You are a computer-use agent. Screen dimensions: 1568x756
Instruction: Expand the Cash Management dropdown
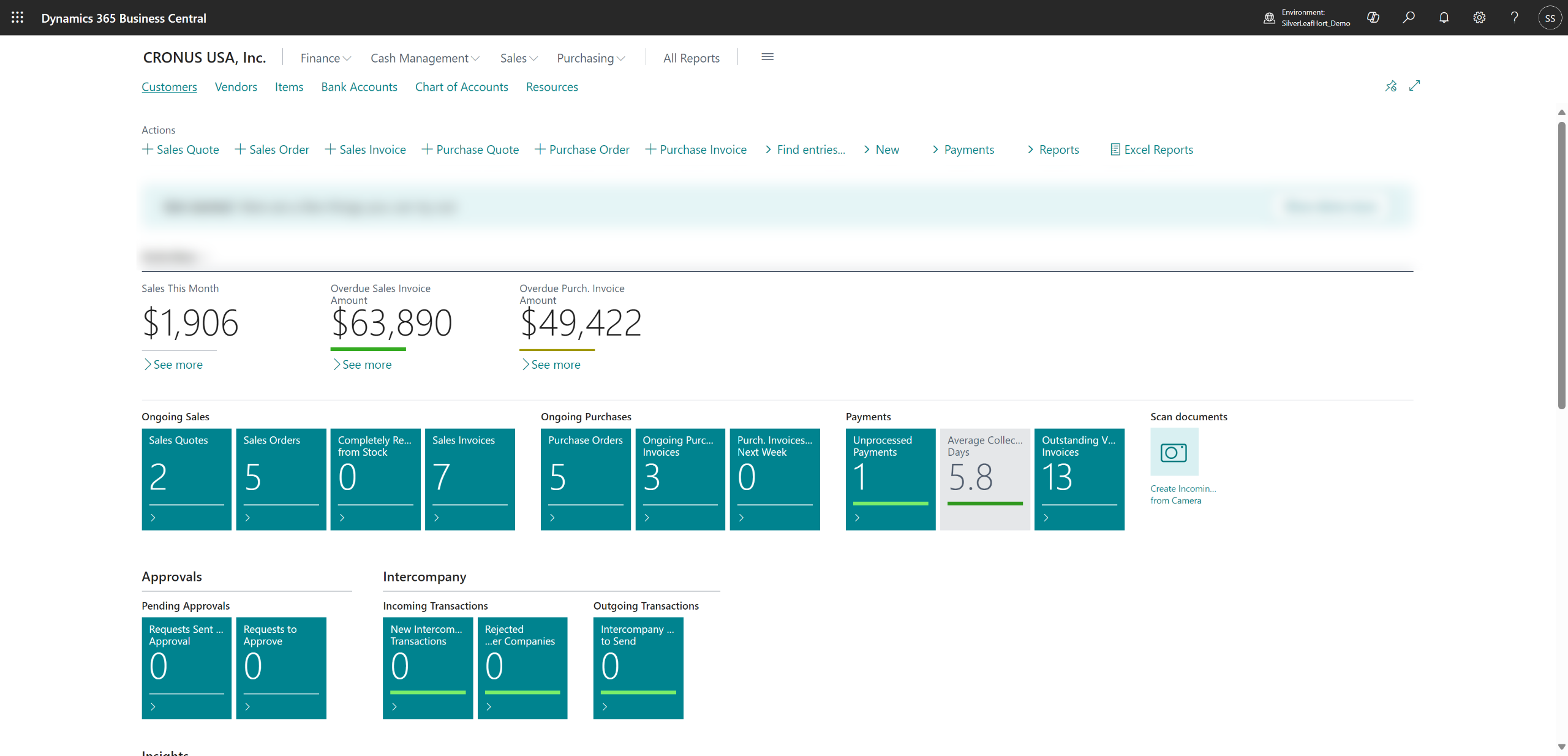(x=424, y=58)
